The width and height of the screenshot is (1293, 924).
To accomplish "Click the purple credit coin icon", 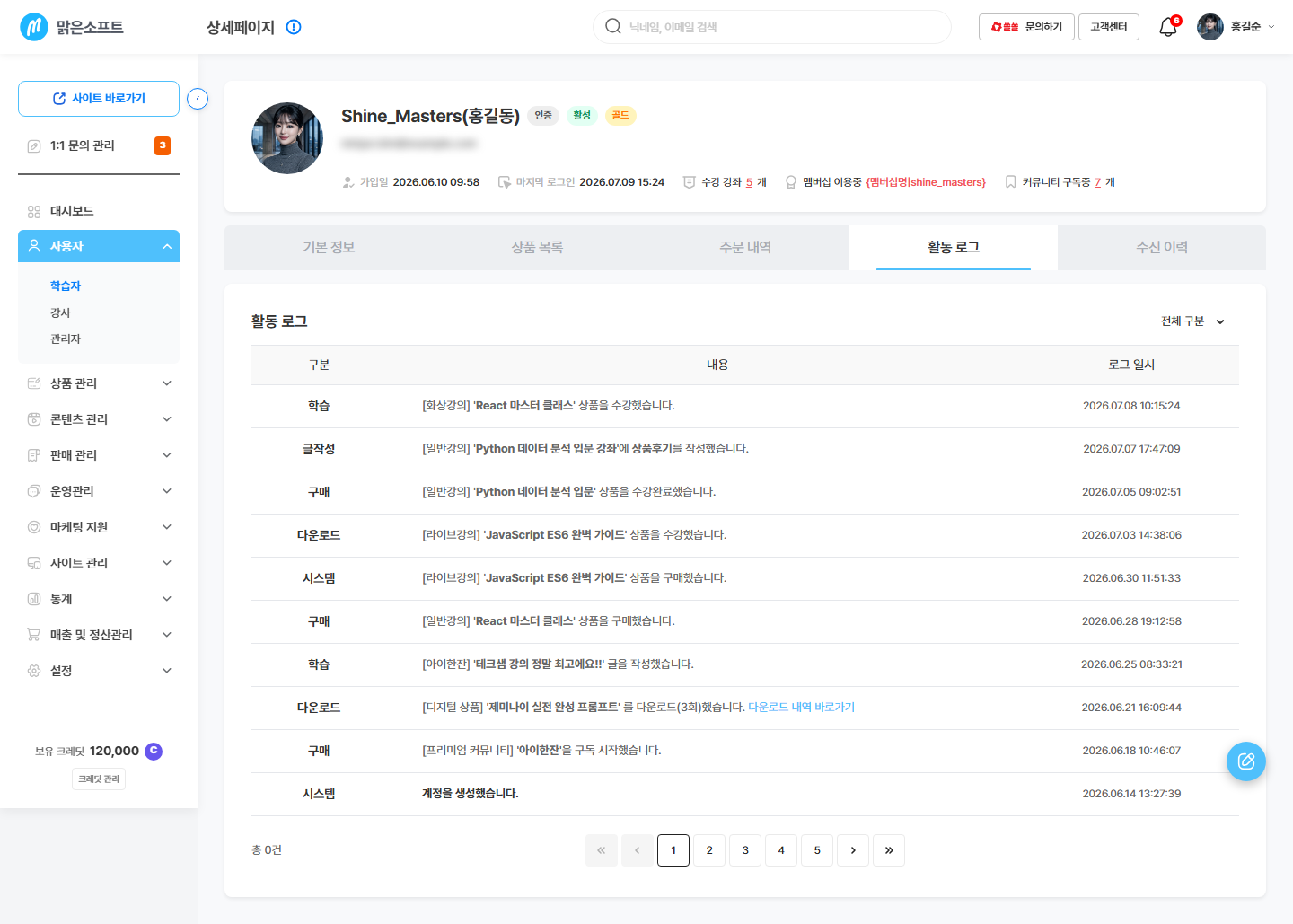I will tap(154, 751).
